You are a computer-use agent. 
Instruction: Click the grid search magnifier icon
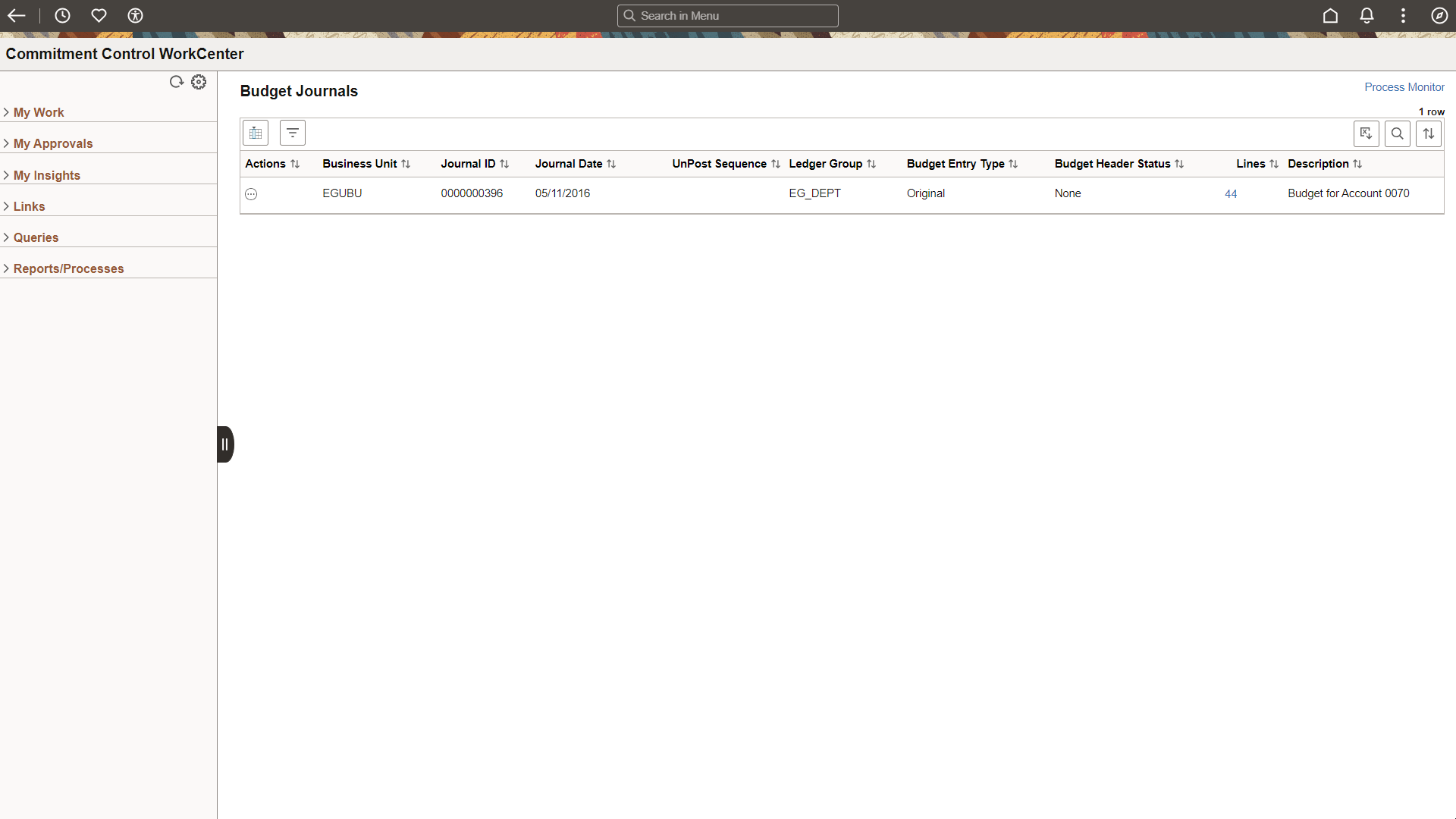click(x=1397, y=134)
